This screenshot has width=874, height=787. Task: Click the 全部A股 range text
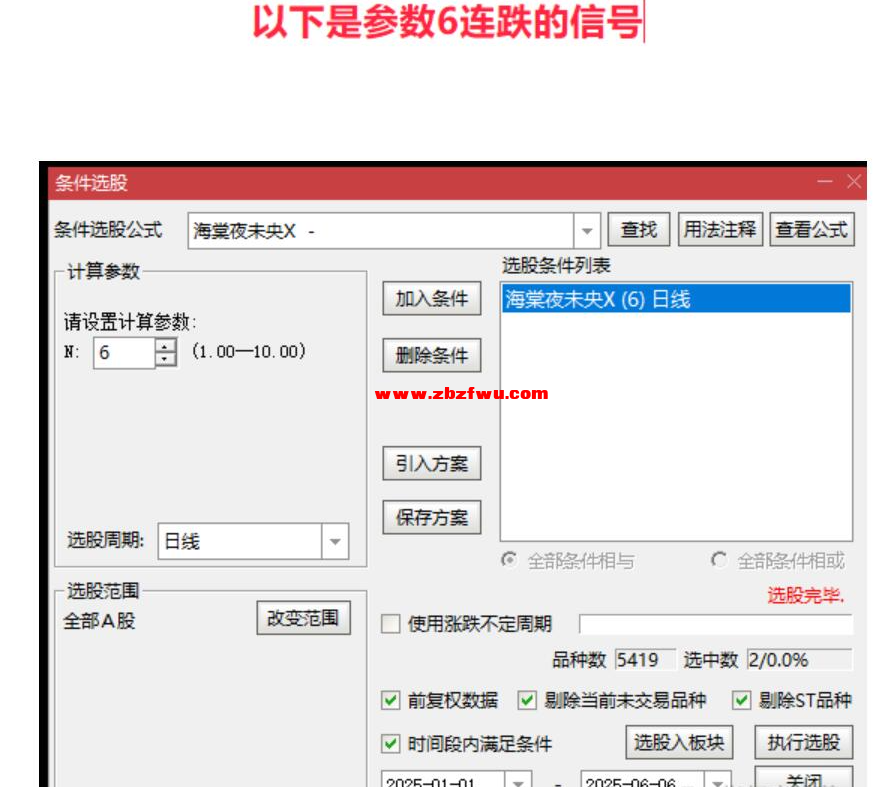click(x=99, y=620)
